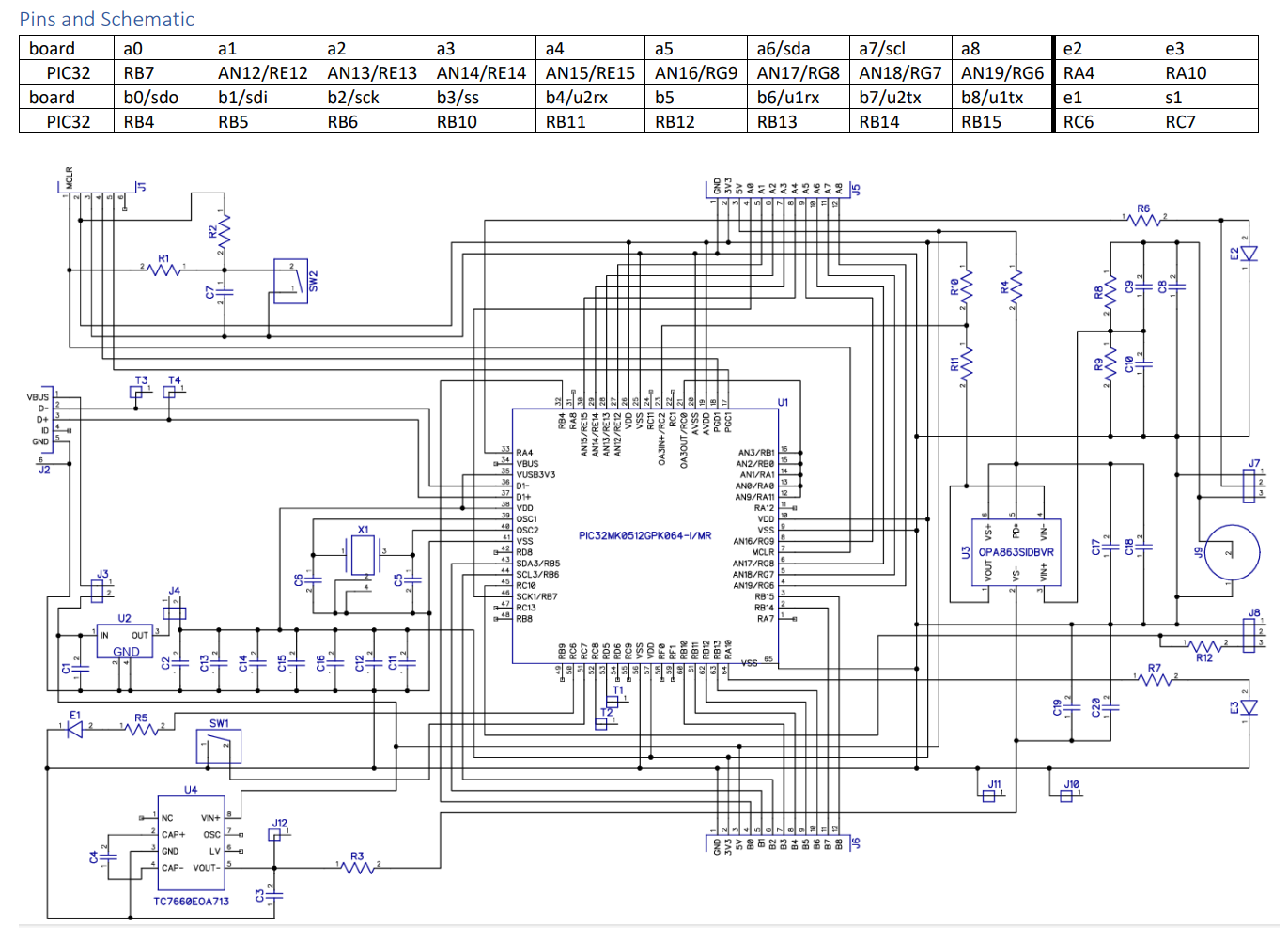
Task: Click the 'RC7' table cell under s1
Action: pos(1207,121)
